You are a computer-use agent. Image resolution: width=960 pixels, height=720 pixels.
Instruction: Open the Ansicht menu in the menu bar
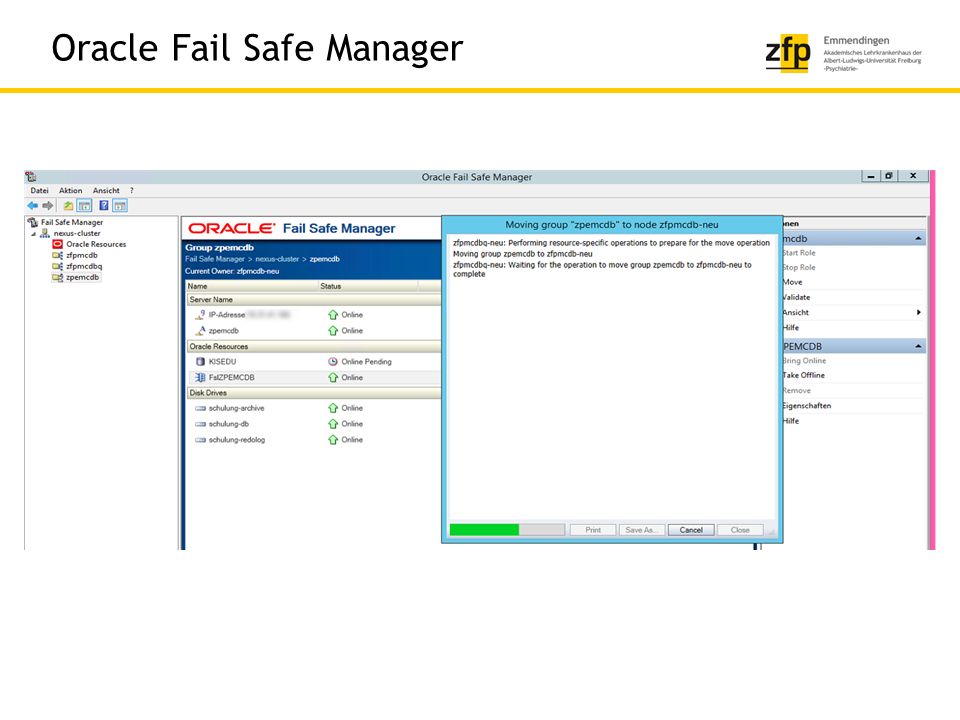pyautogui.click(x=107, y=190)
